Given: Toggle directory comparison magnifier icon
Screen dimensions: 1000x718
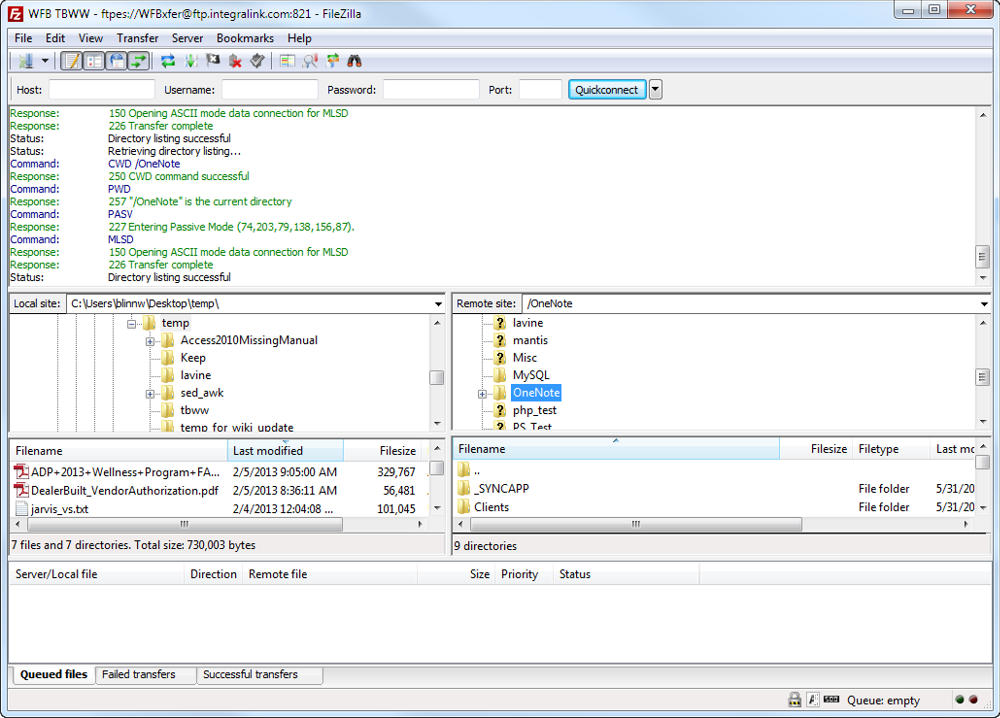Looking at the screenshot, I should tap(311, 61).
